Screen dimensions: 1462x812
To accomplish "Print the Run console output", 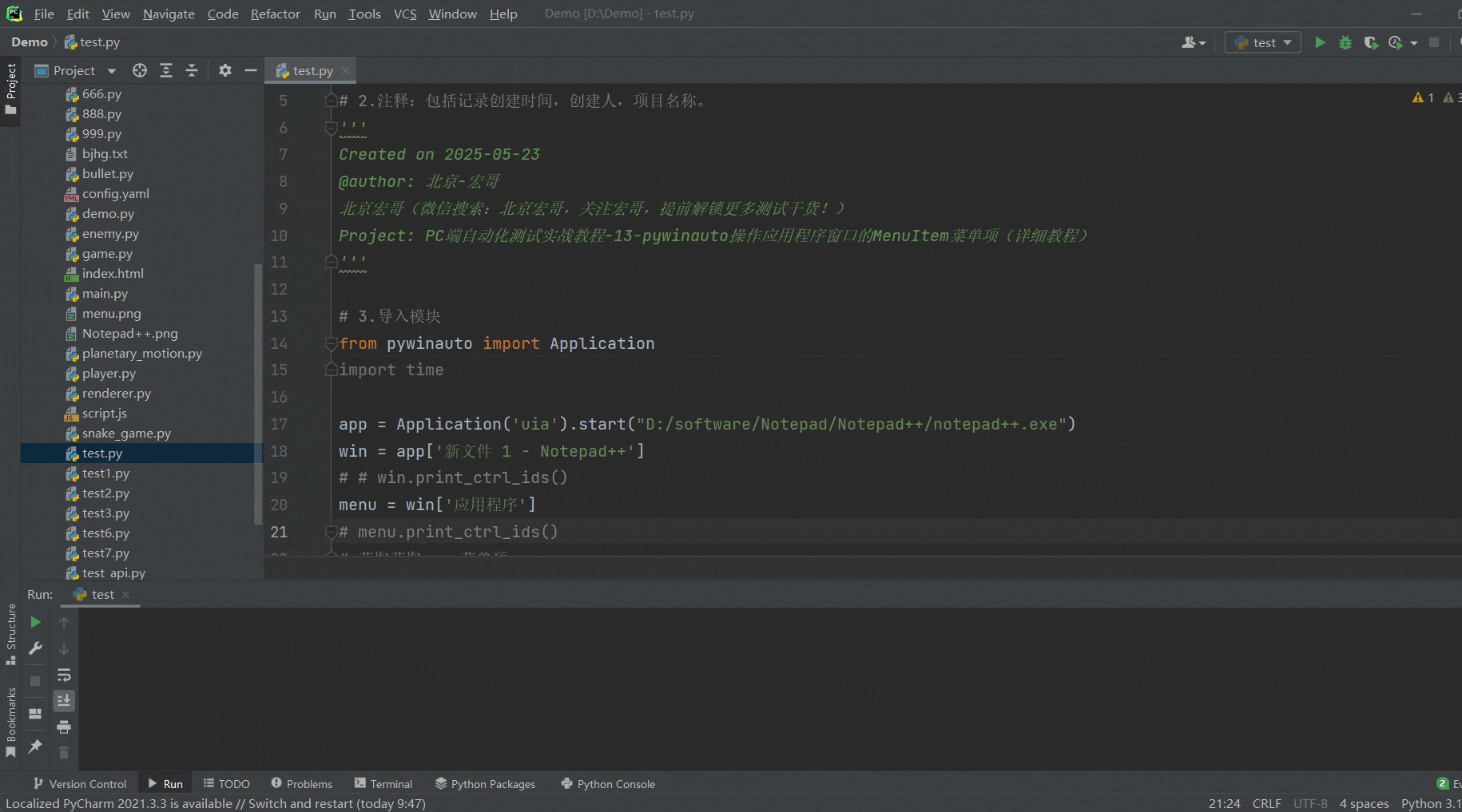I will click(64, 727).
